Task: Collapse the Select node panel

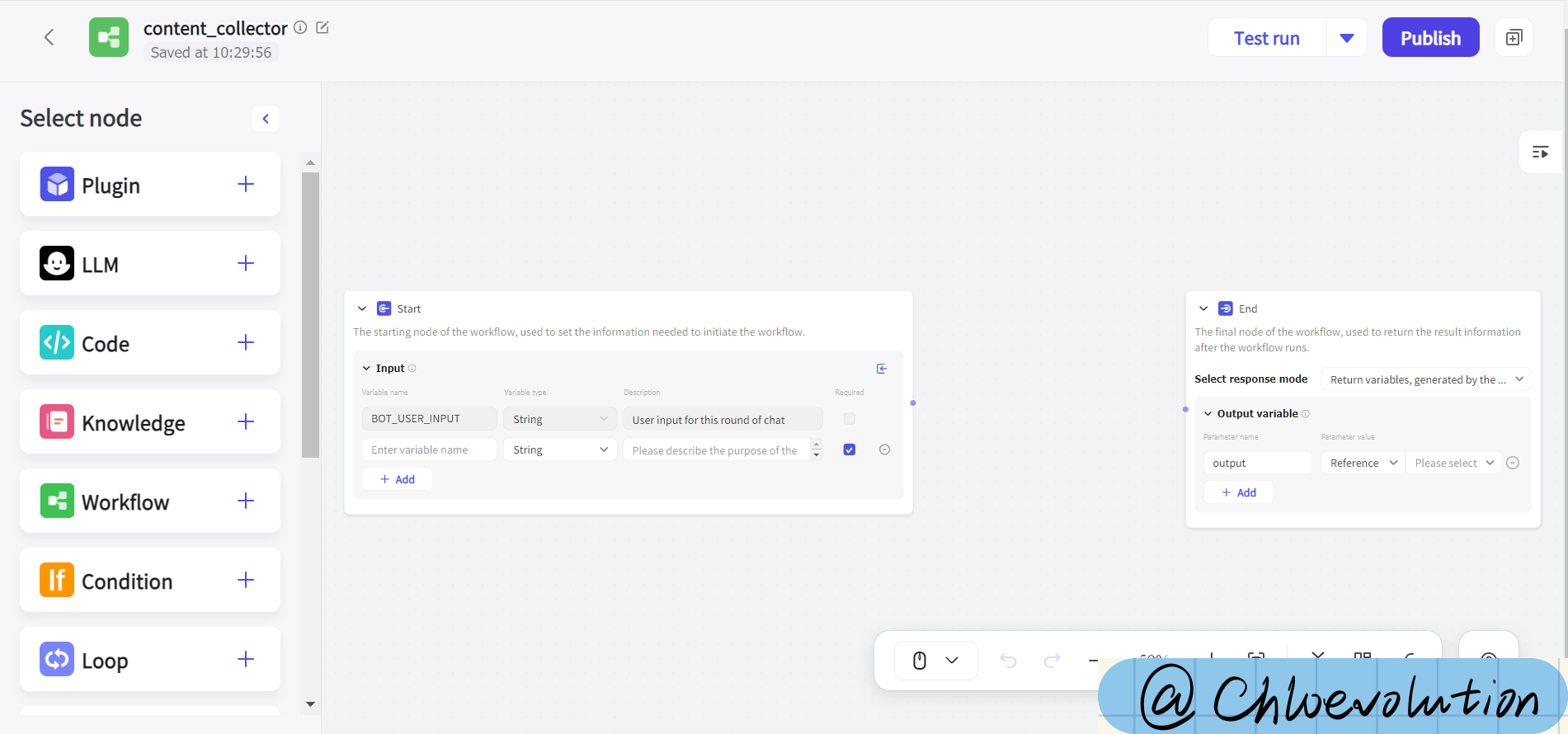Action: (x=266, y=119)
